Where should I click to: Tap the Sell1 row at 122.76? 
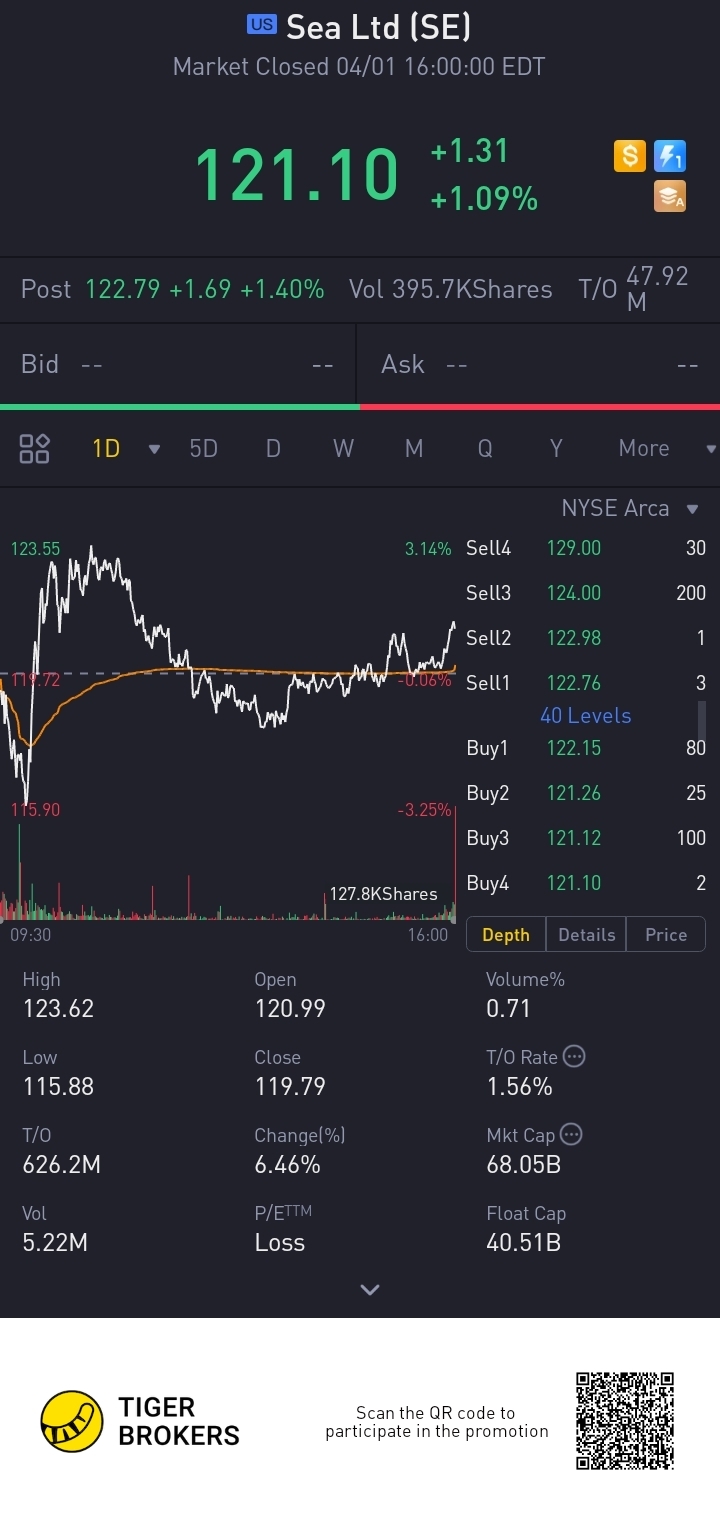click(586, 683)
